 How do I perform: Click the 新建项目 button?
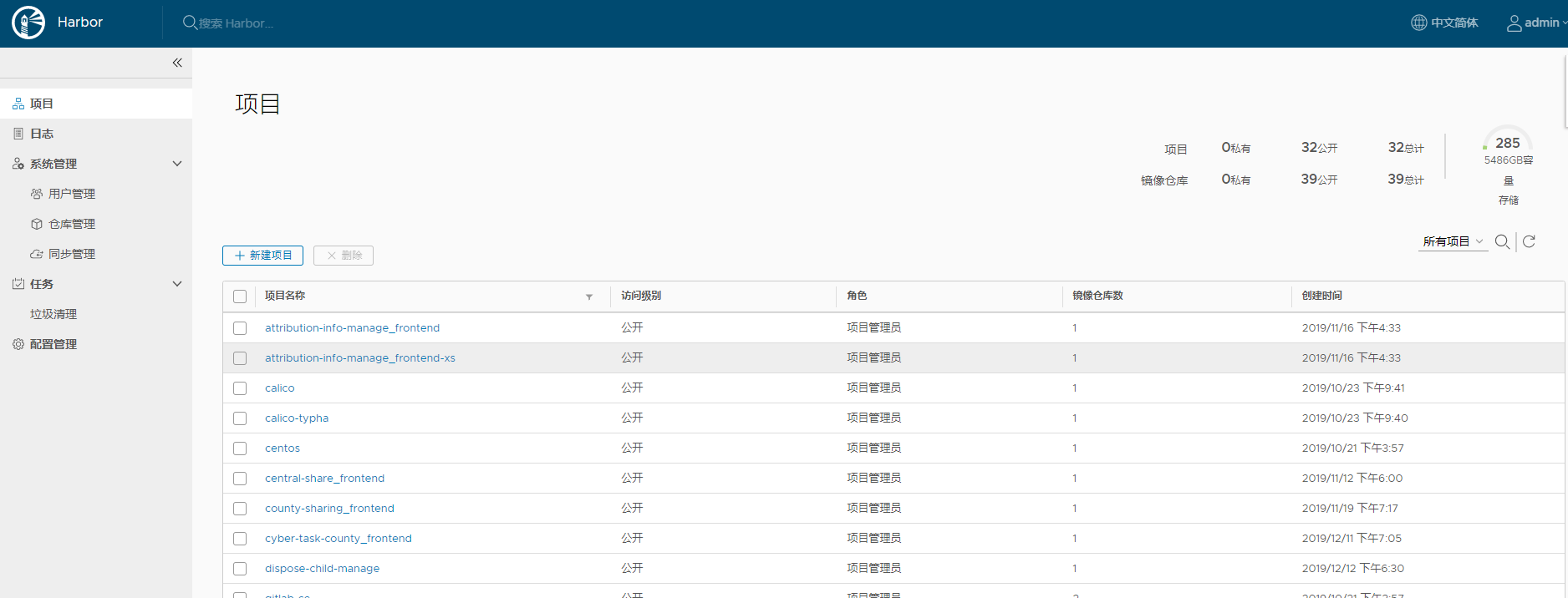[262, 256]
